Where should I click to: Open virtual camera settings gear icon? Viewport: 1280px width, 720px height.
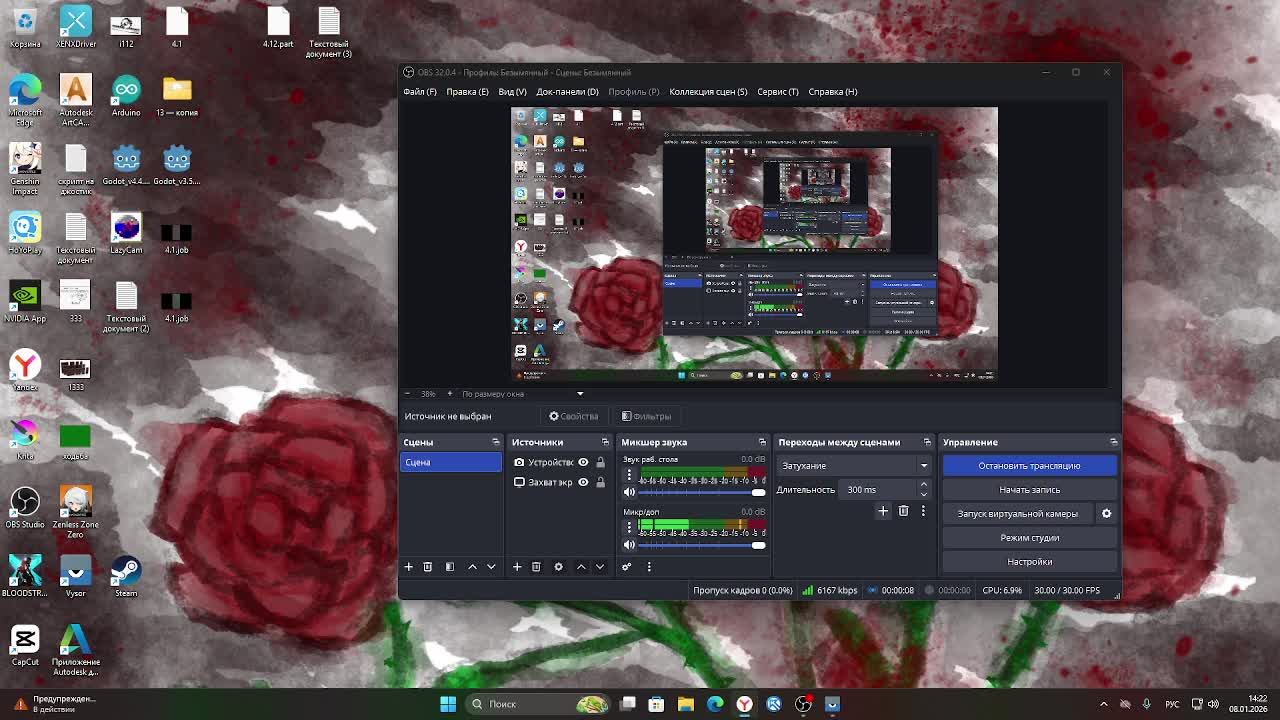(x=1106, y=513)
